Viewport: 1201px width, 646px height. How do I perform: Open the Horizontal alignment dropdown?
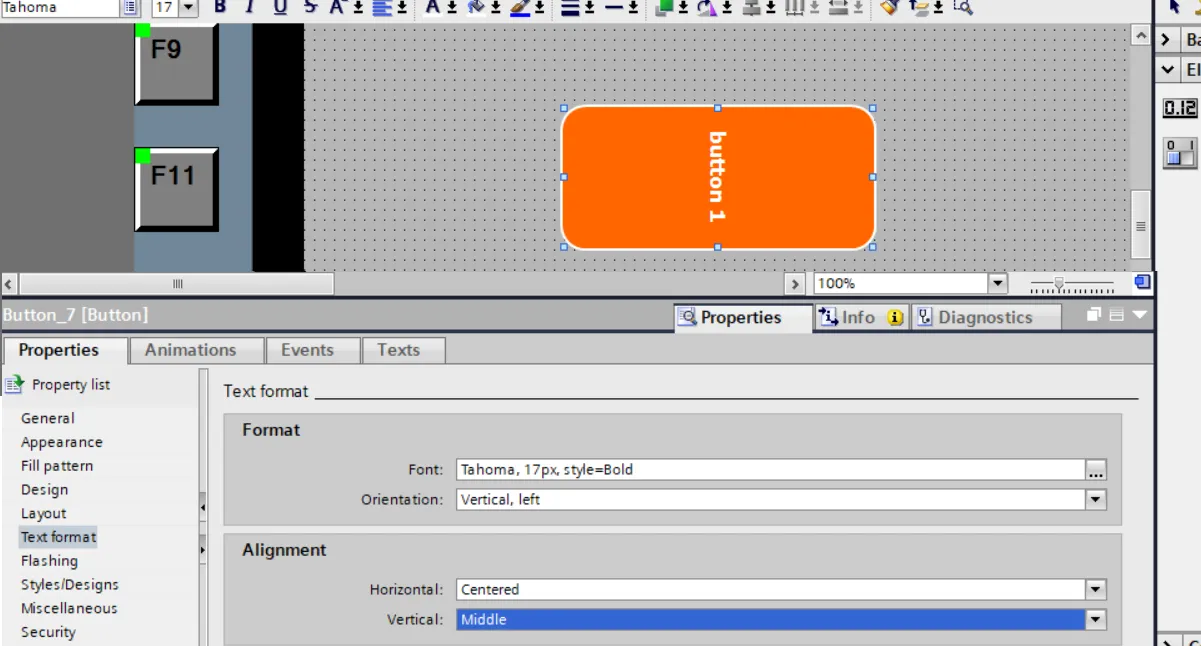click(1097, 590)
